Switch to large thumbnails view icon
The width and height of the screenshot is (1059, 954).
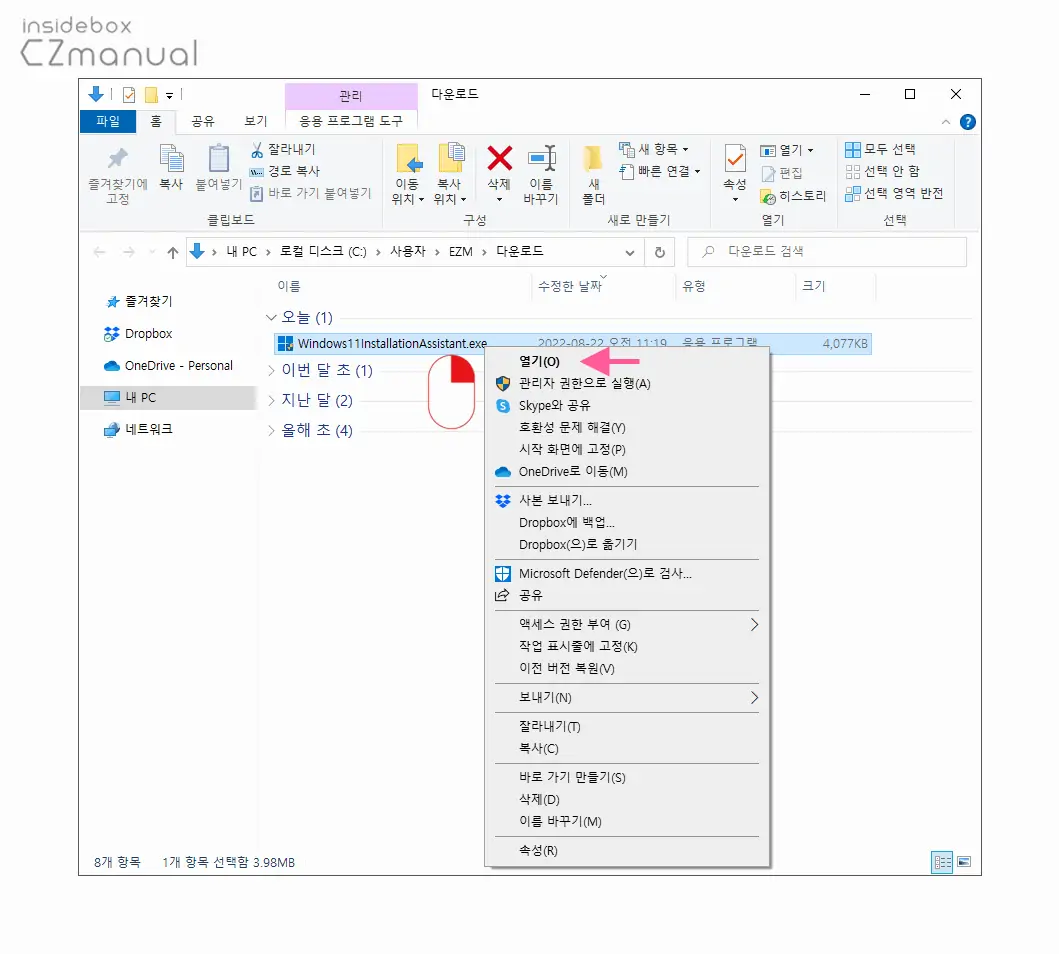[964, 862]
